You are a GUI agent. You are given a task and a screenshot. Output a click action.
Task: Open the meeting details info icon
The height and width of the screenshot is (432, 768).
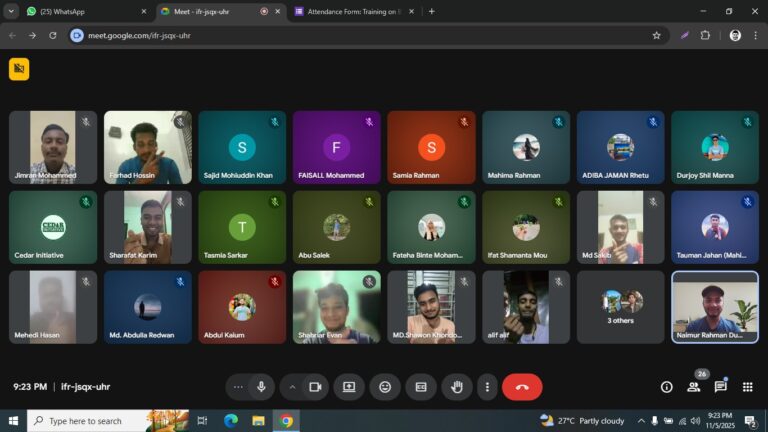point(666,387)
